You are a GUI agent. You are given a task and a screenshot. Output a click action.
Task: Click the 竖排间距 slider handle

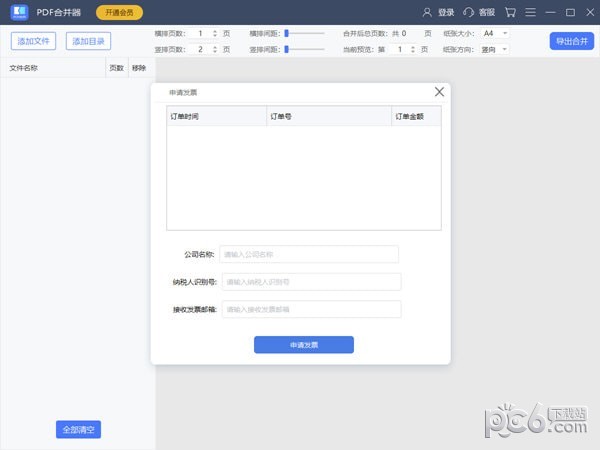(286, 49)
